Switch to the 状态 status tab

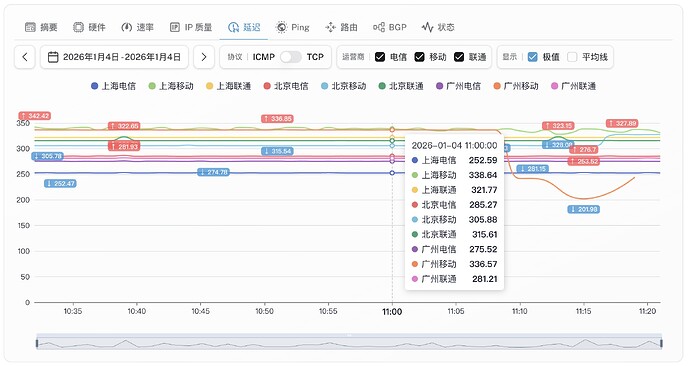point(438,27)
